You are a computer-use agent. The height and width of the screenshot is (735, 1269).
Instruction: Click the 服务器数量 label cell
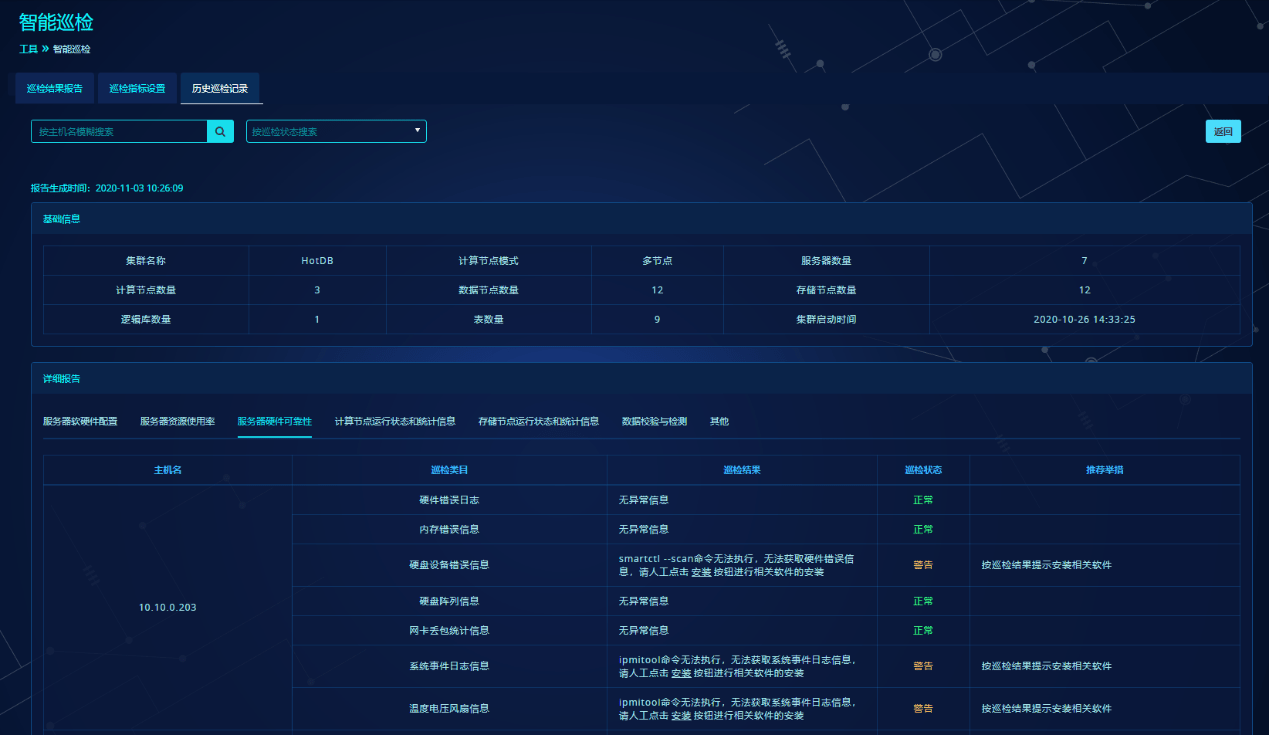(826, 261)
